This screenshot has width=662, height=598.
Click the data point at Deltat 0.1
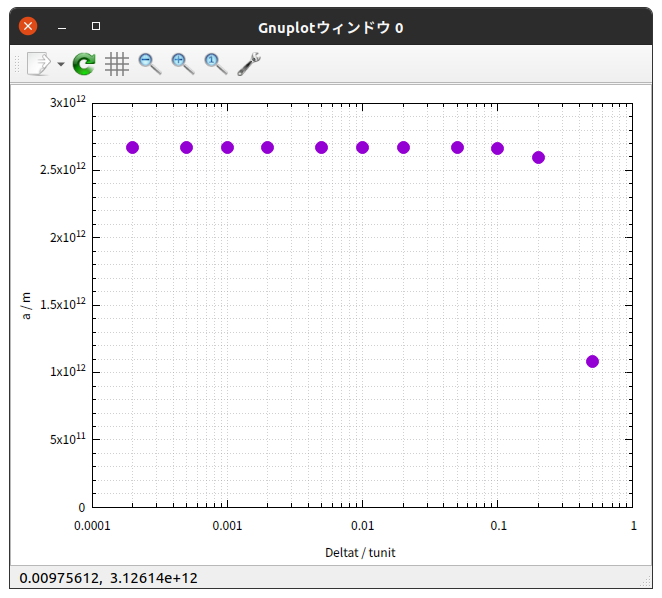[x=497, y=149]
